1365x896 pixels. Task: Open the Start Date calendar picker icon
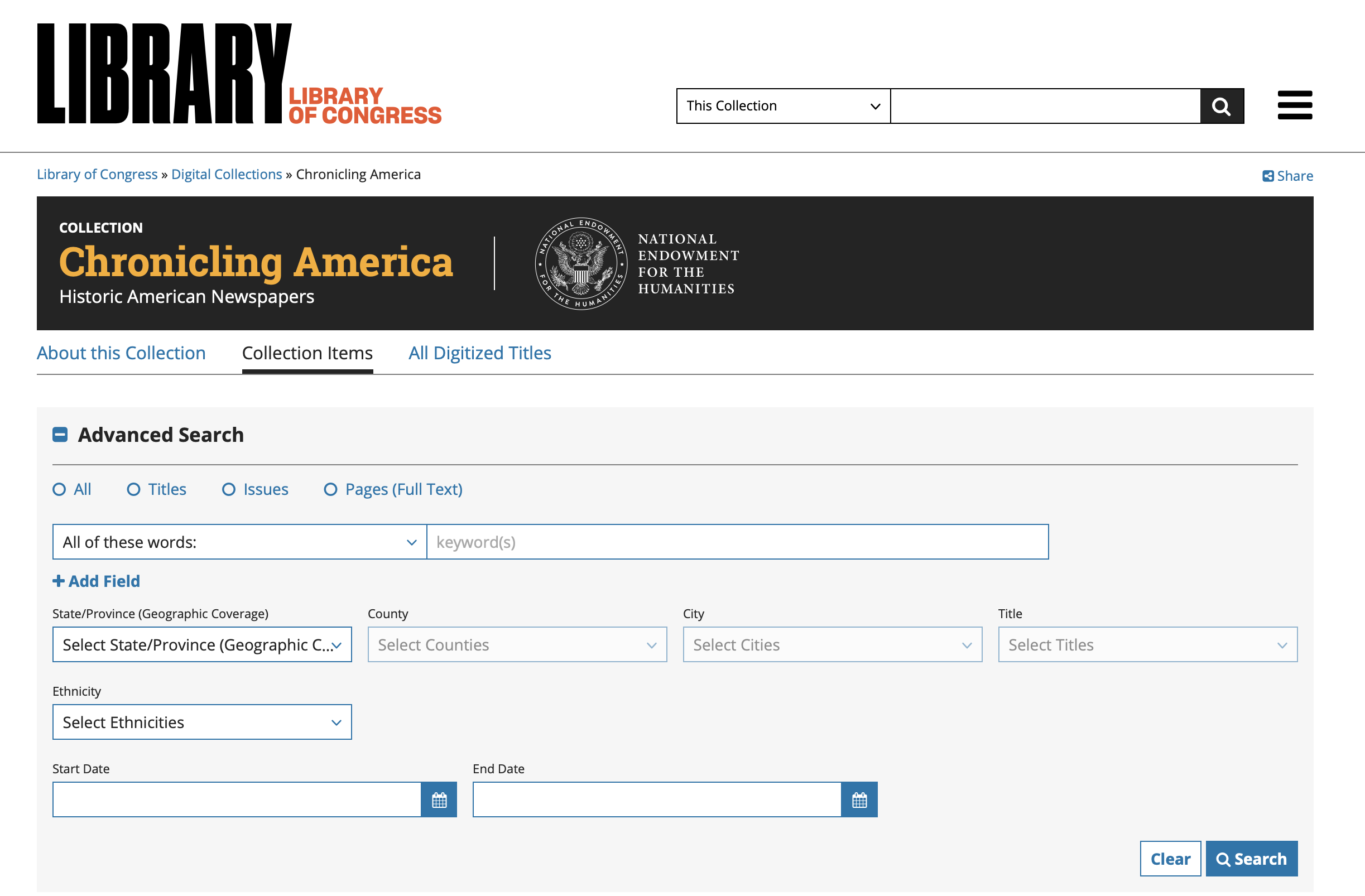pyautogui.click(x=439, y=799)
